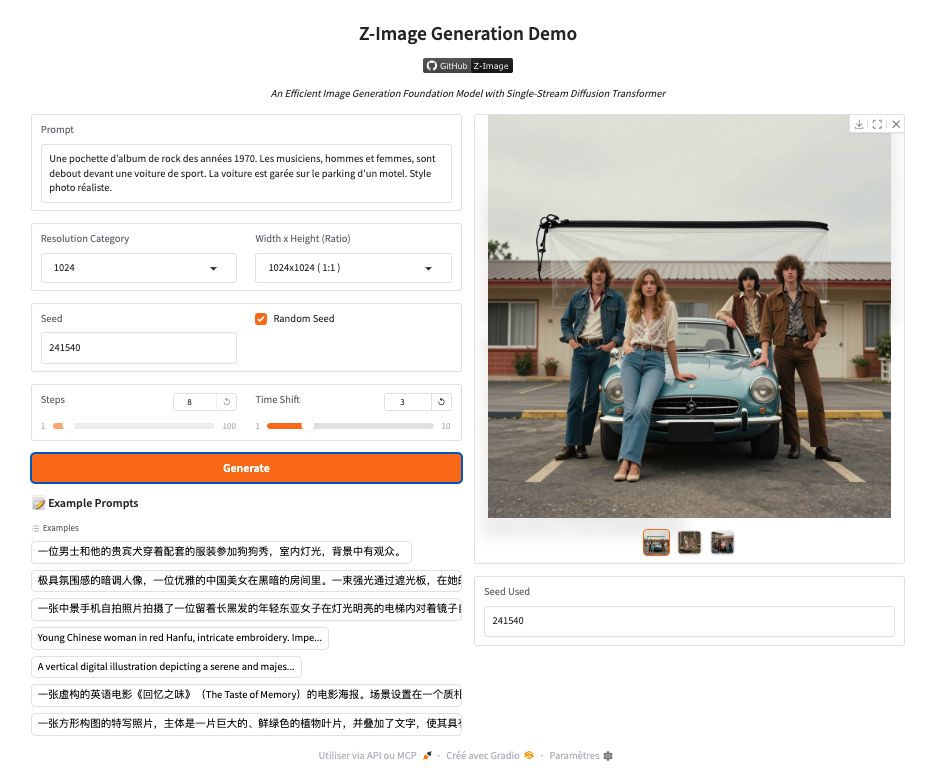
Task: Expand the Resolution Category dropdown
Action: tap(138, 268)
